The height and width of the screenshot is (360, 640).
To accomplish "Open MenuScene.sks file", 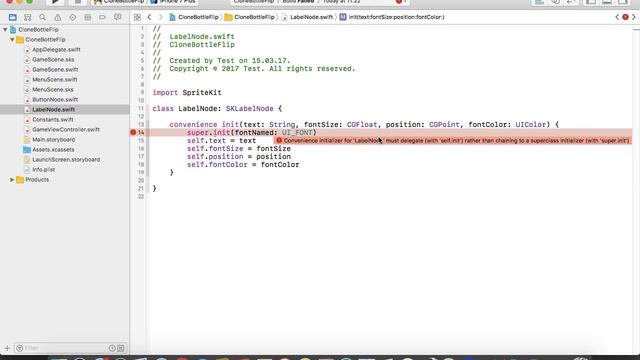I will point(53,89).
